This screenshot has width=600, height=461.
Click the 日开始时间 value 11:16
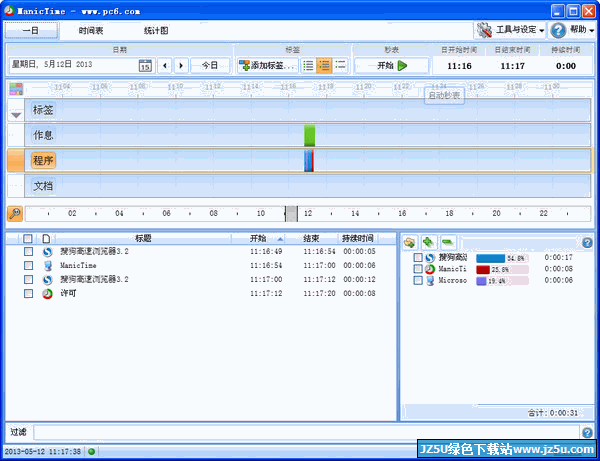pyautogui.click(x=459, y=66)
